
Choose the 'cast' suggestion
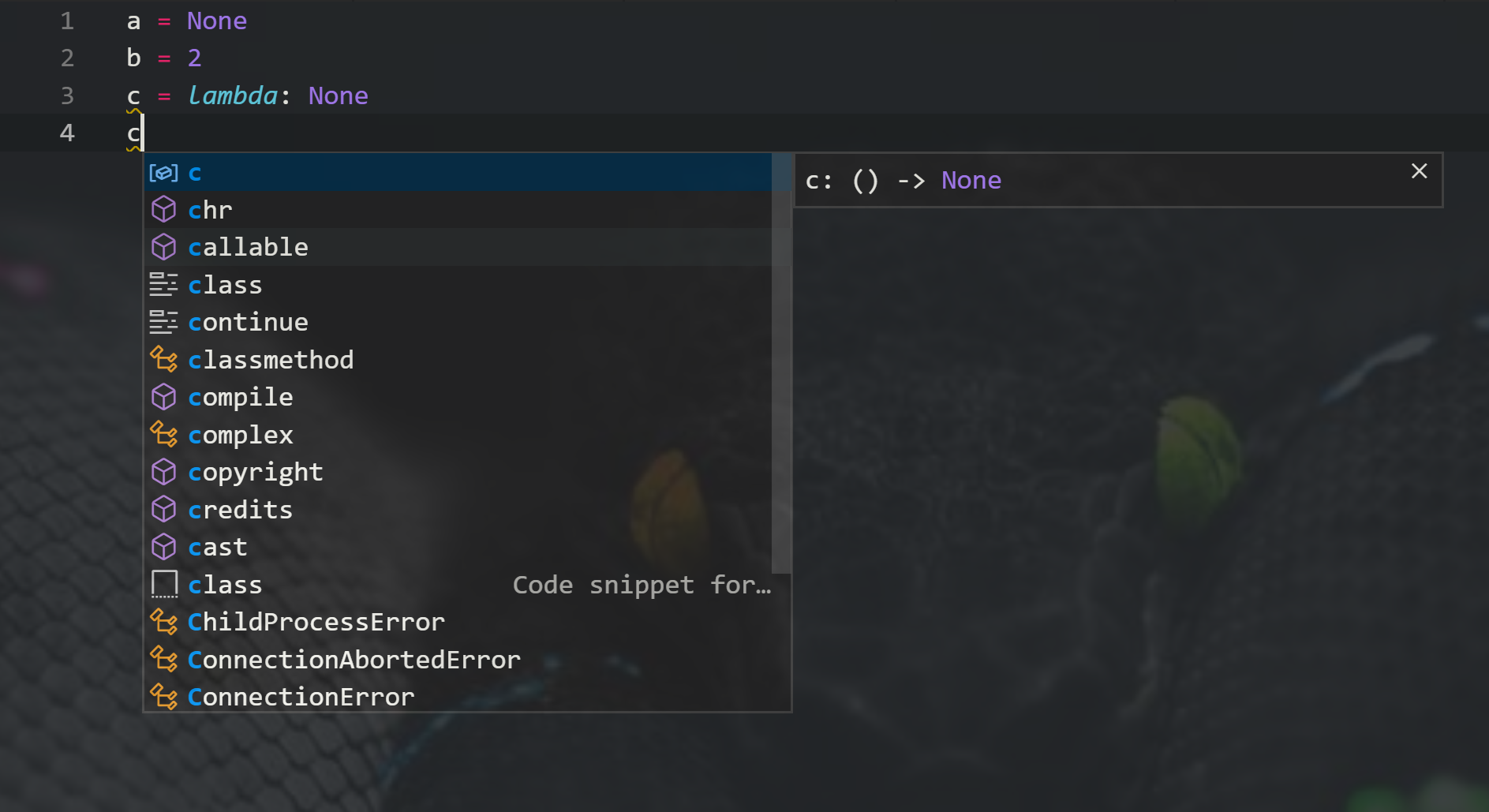[x=458, y=547]
